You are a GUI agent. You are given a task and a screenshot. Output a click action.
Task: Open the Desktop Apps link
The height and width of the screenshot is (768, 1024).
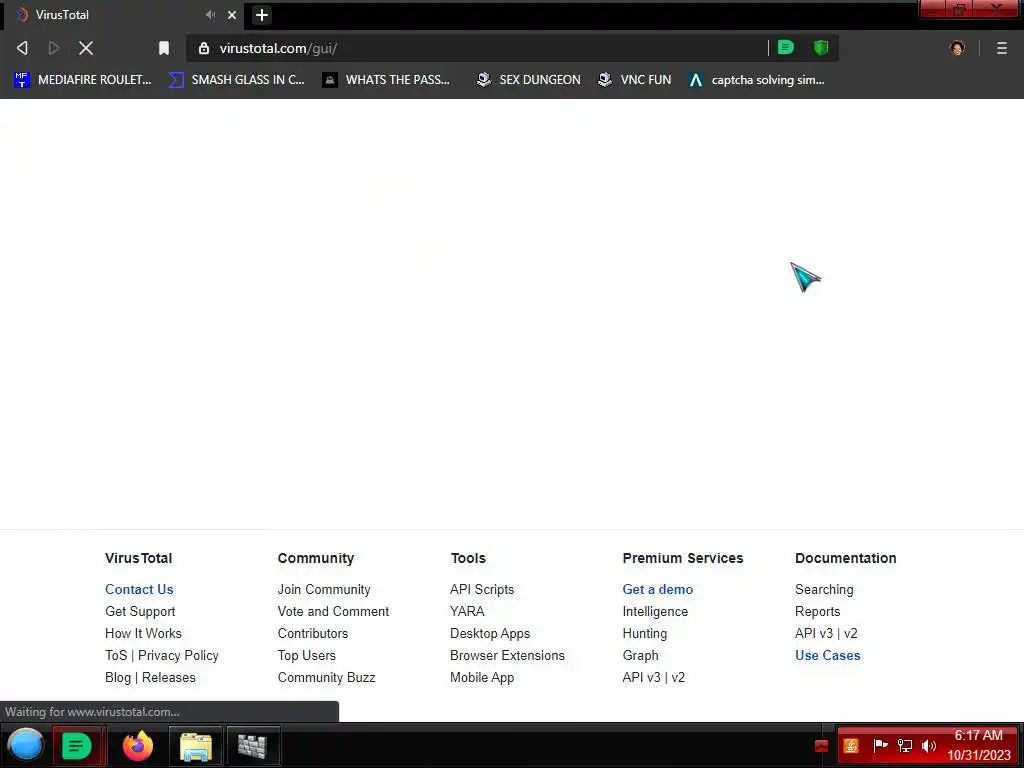490,633
